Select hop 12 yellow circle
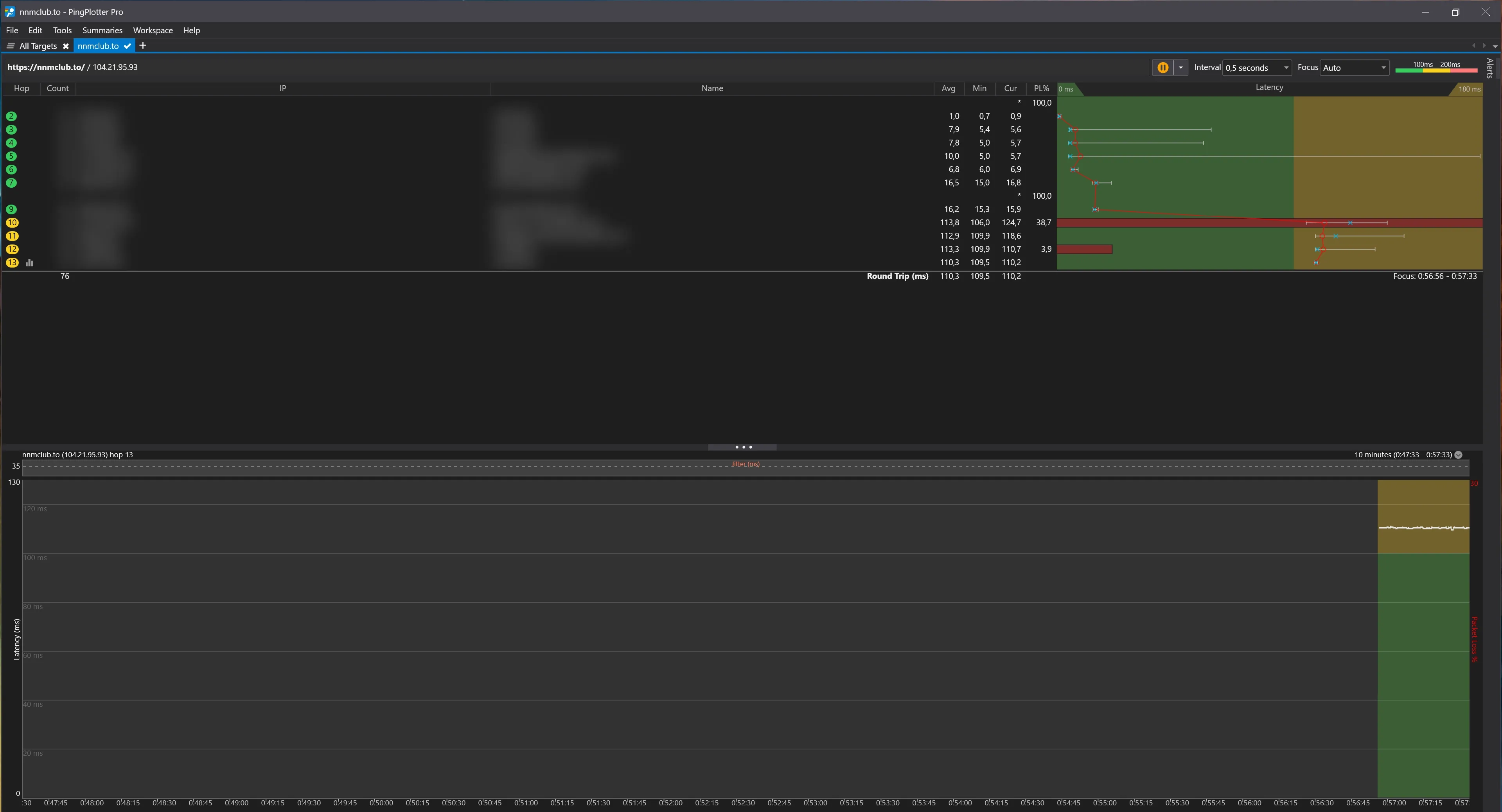The width and height of the screenshot is (1502, 812). tap(12, 250)
